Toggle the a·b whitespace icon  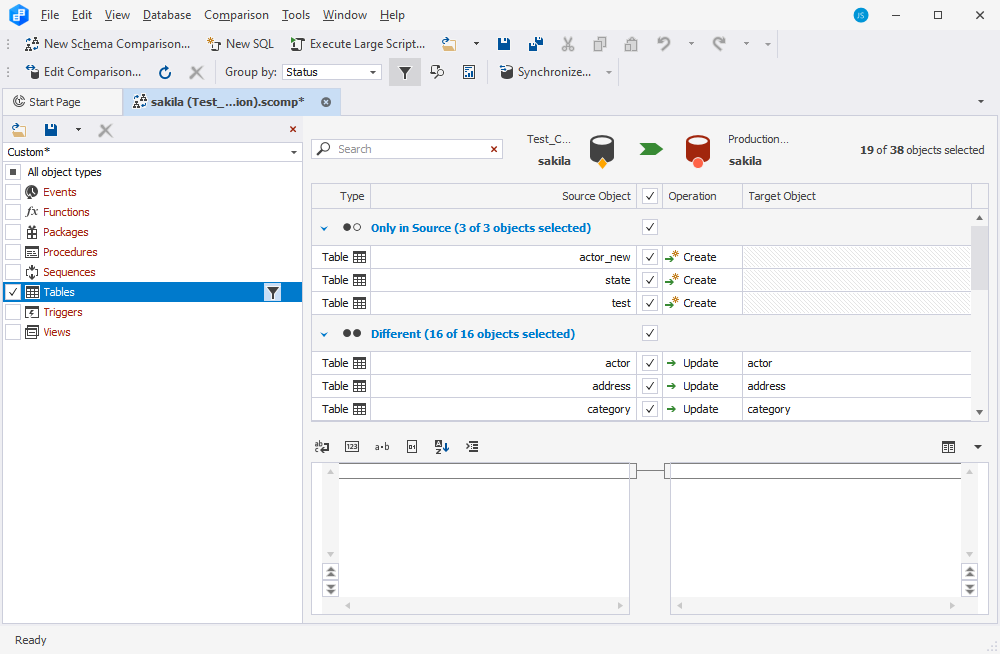(382, 447)
